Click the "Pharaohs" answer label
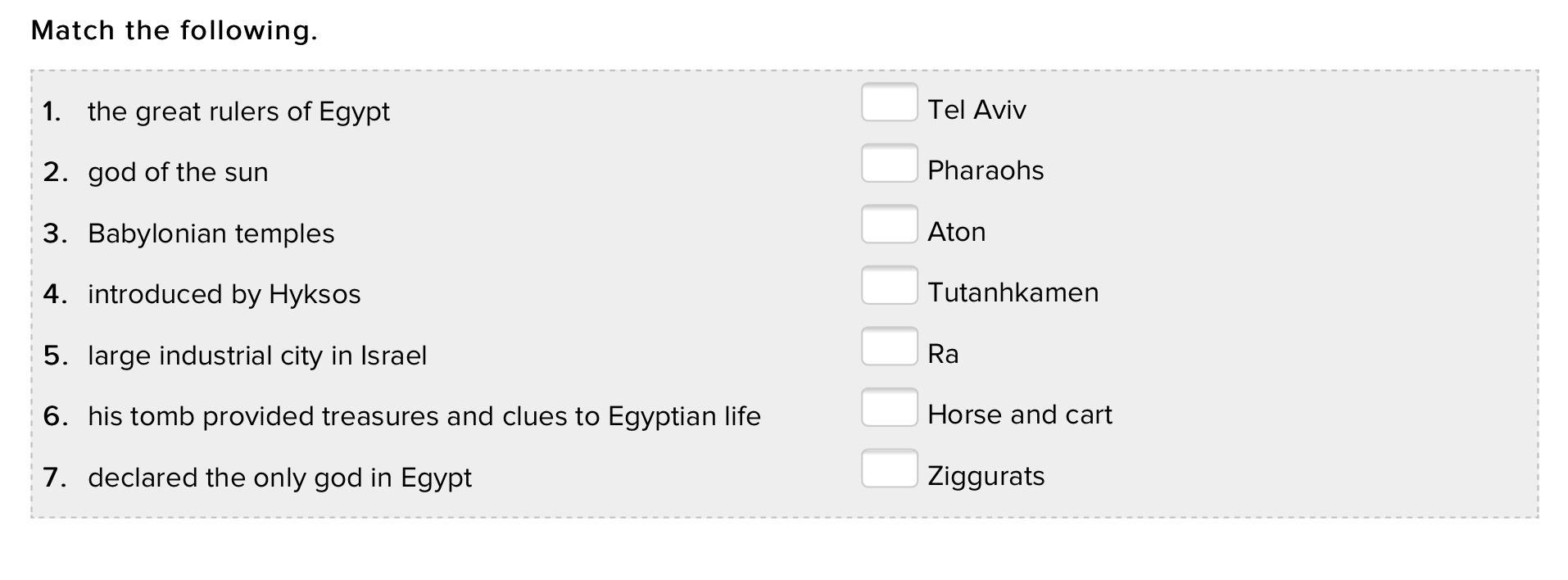Image resolution: width=1568 pixels, height=580 pixels. pyautogui.click(x=986, y=170)
